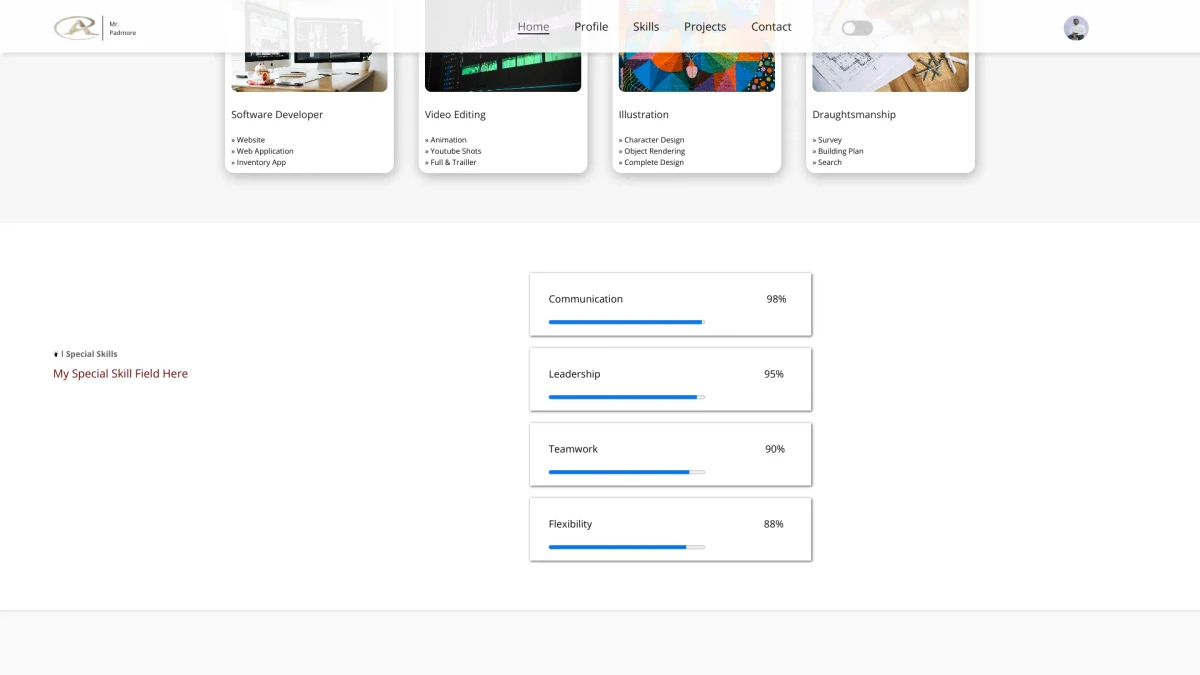The width and height of the screenshot is (1200, 675).
Task: Select the Character Design list entry
Action: coord(654,140)
